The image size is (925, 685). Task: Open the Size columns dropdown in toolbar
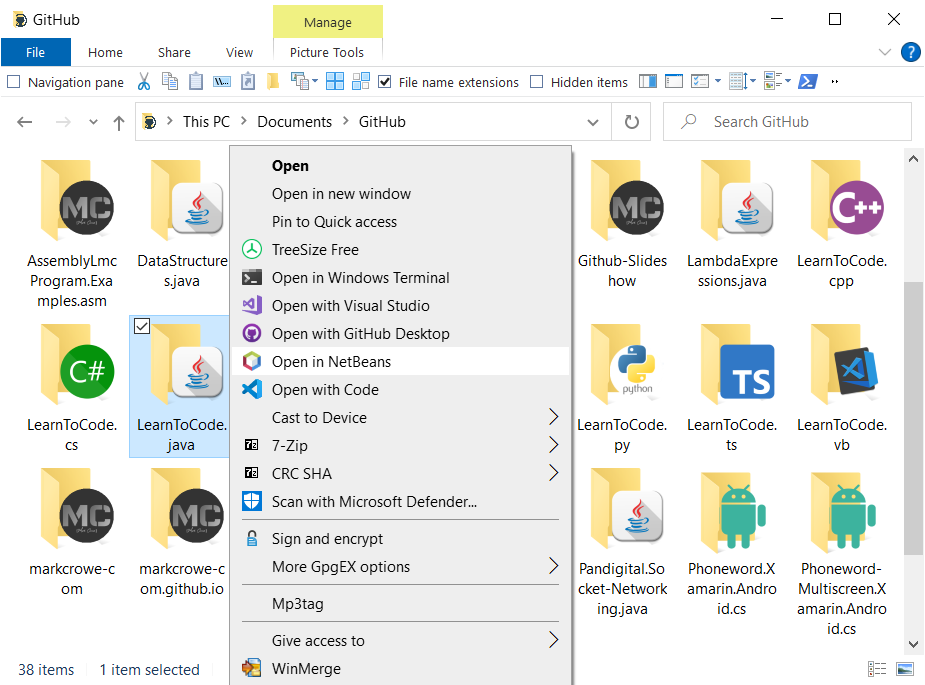coord(753,81)
